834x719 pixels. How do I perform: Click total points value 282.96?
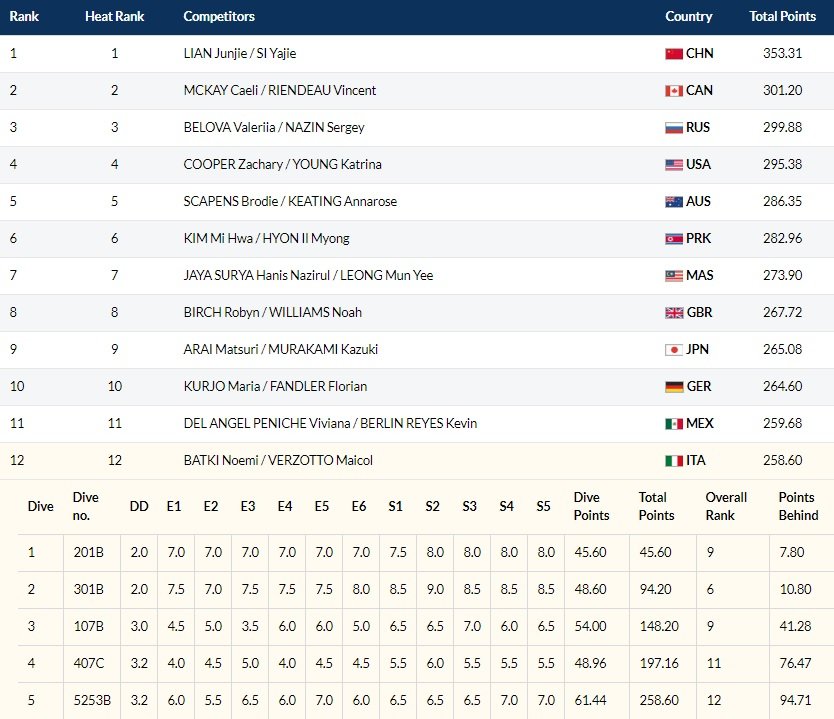(782, 239)
